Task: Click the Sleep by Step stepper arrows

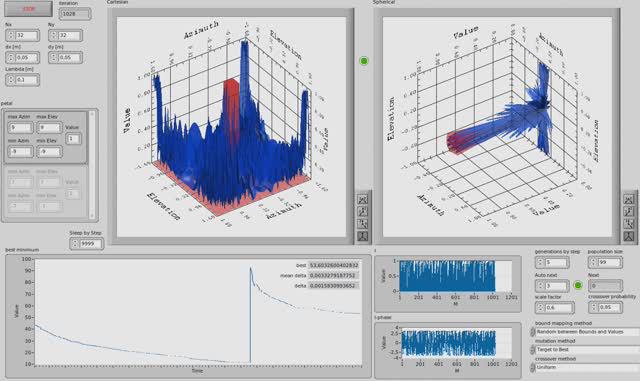Action: pyautogui.click(x=75, y=244)
